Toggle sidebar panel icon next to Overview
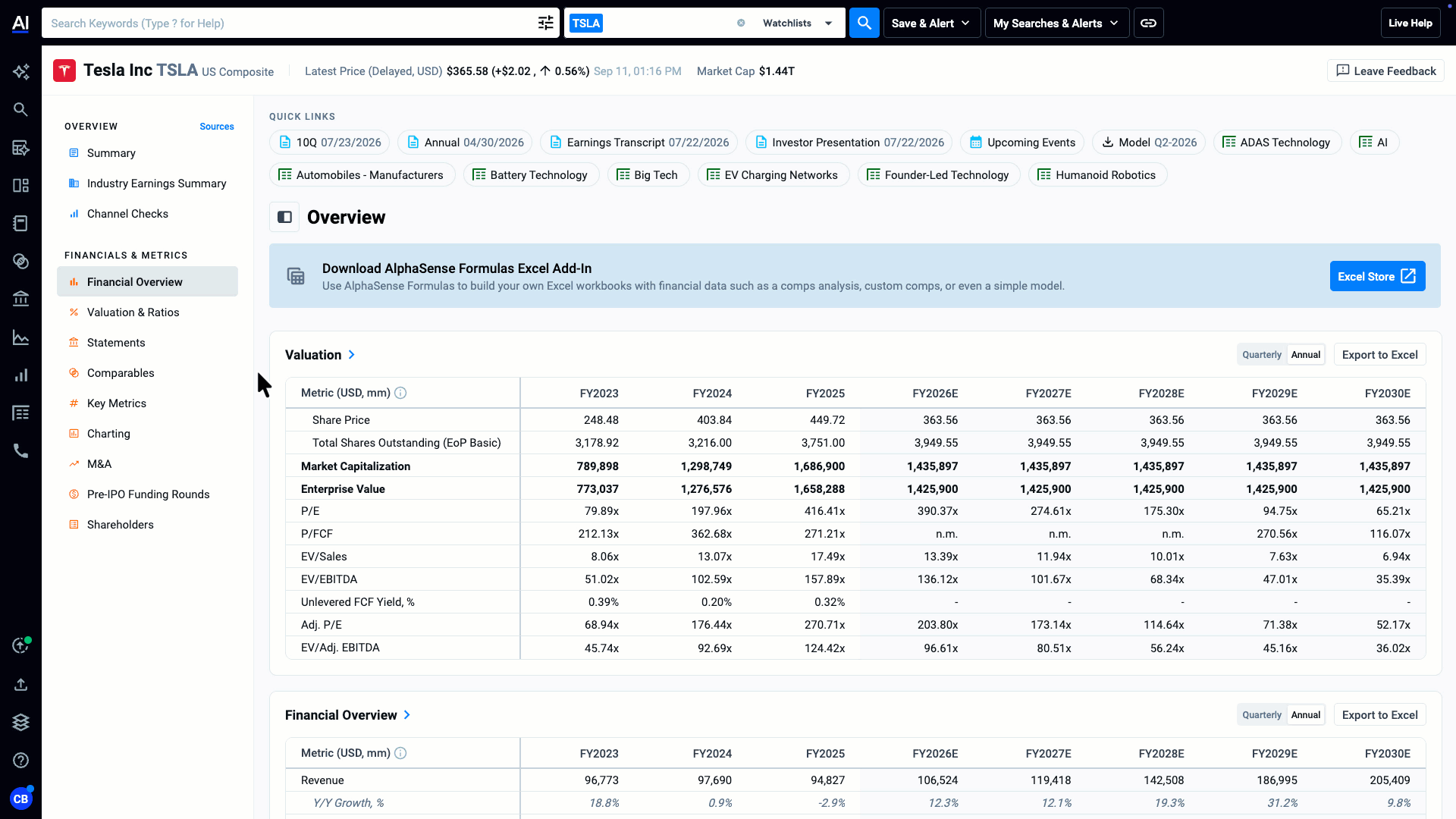The width and height of the screenshot is (1456, 819). (x=284, y=217)
